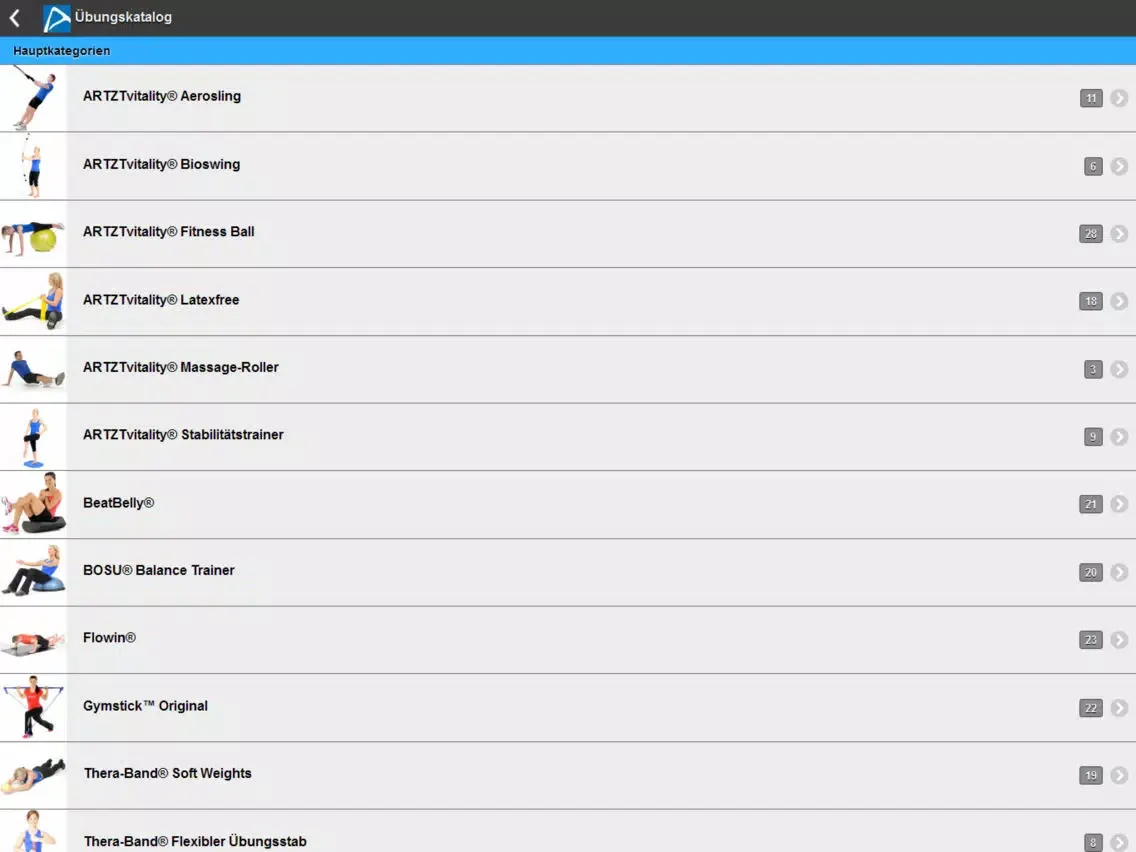Tap the back arrow in the header
This screenshot has width=1136, height=852.
[x=14, y=17]
